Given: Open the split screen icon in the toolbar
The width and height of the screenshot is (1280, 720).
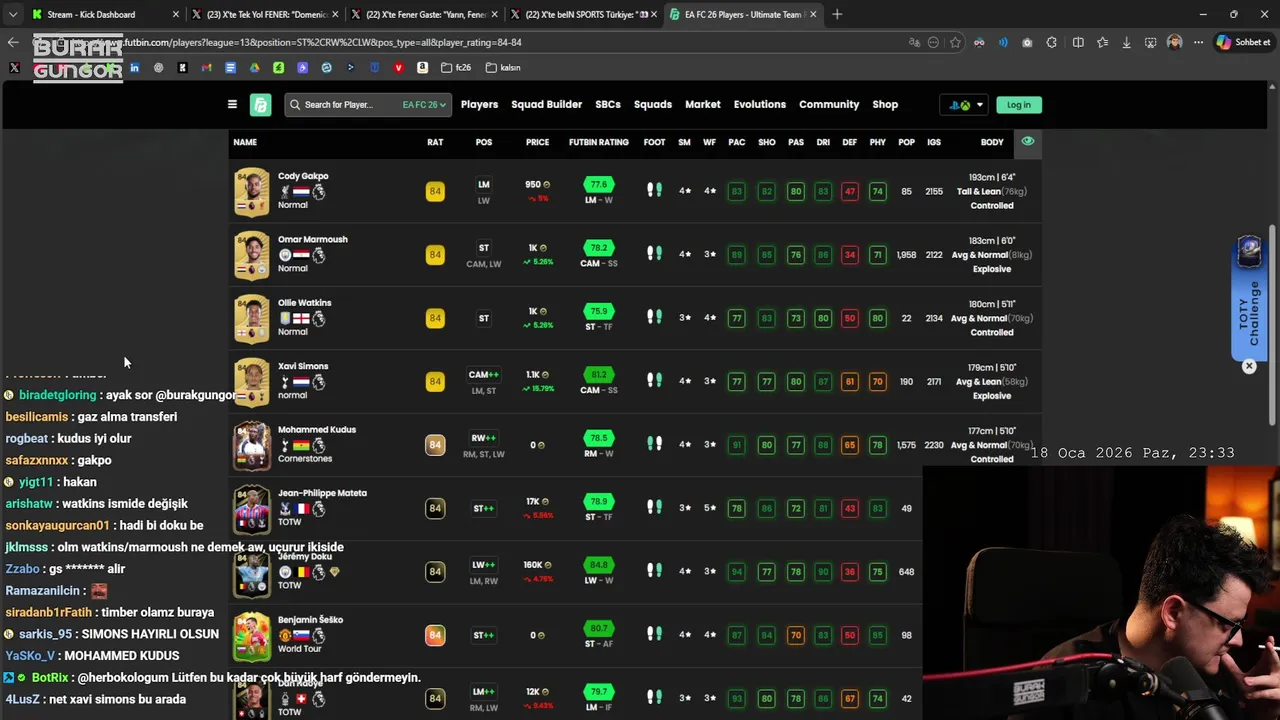Looking at the screenshot, I should click(1078, 42).
